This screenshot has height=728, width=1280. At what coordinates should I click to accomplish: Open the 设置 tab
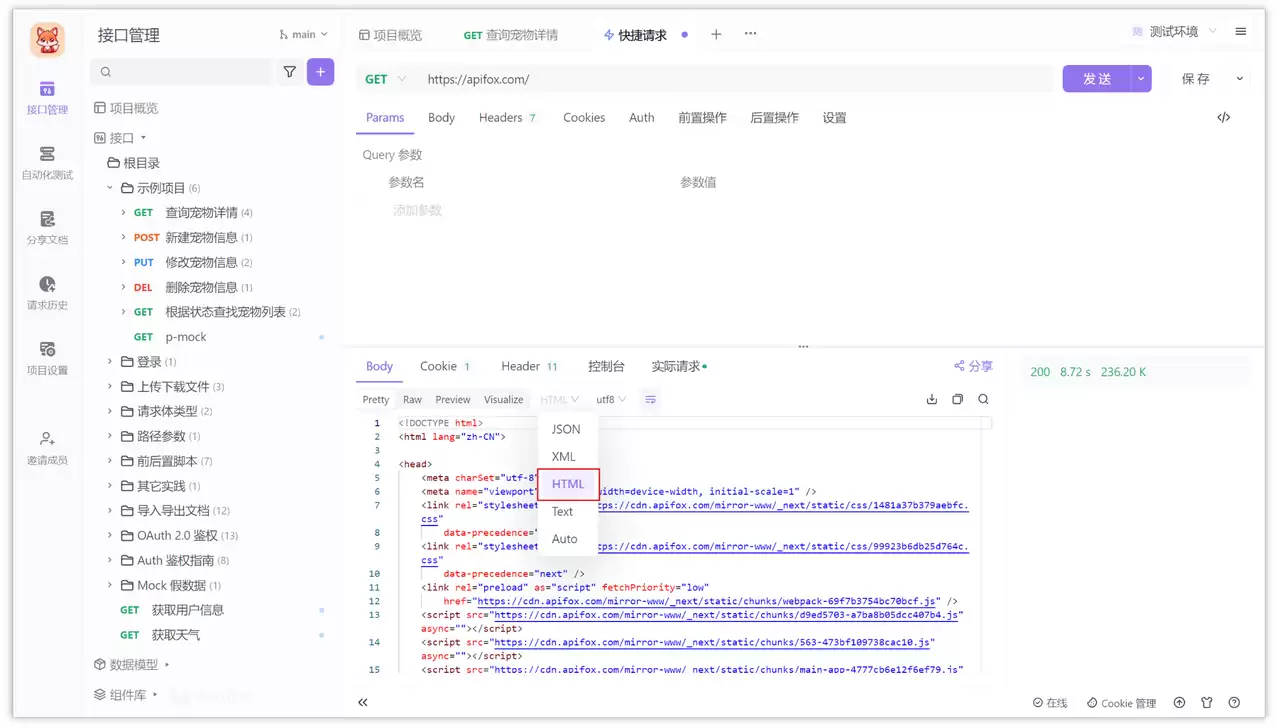click(x=835, y=117)
